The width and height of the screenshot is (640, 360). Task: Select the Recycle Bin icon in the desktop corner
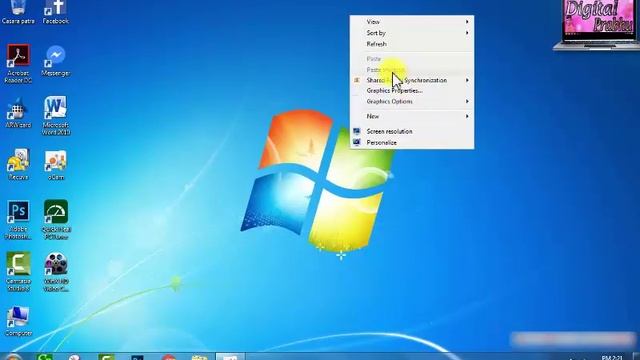coord(18,12)
